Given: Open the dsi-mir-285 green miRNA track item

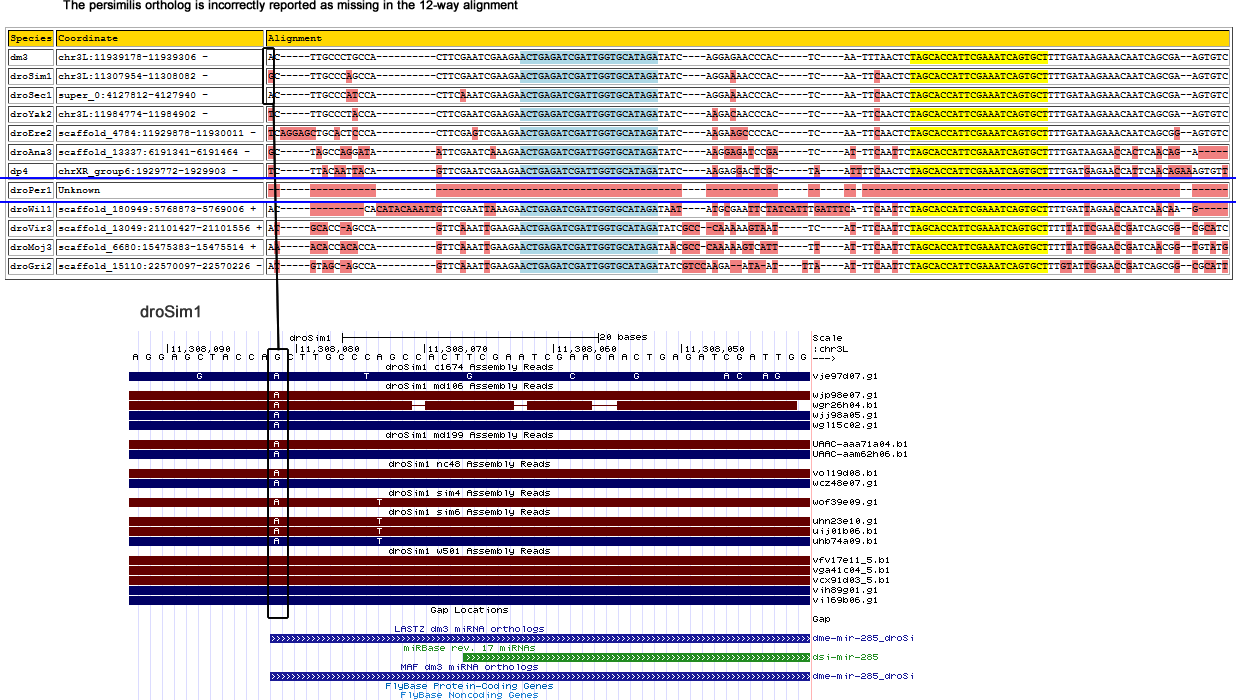Looking at the screenshot, I should (x=636, y=657).
